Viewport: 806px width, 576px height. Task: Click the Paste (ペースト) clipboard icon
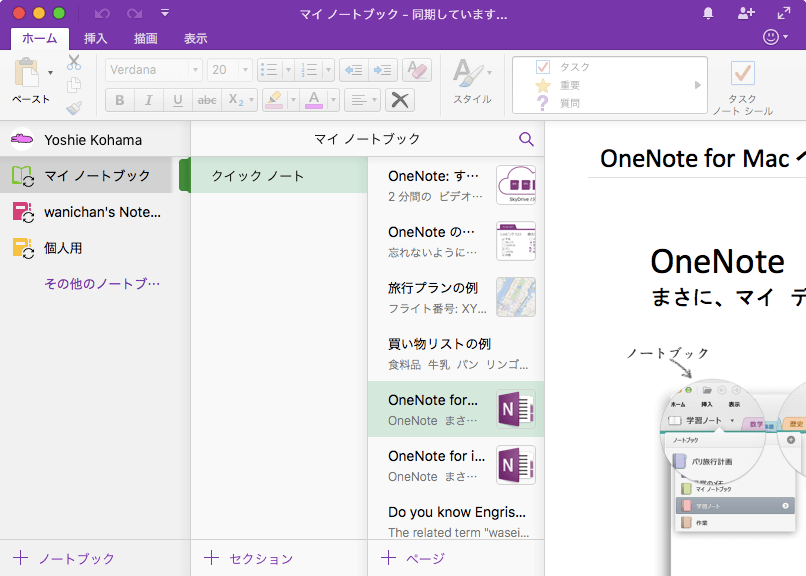(x=27, y=73)
